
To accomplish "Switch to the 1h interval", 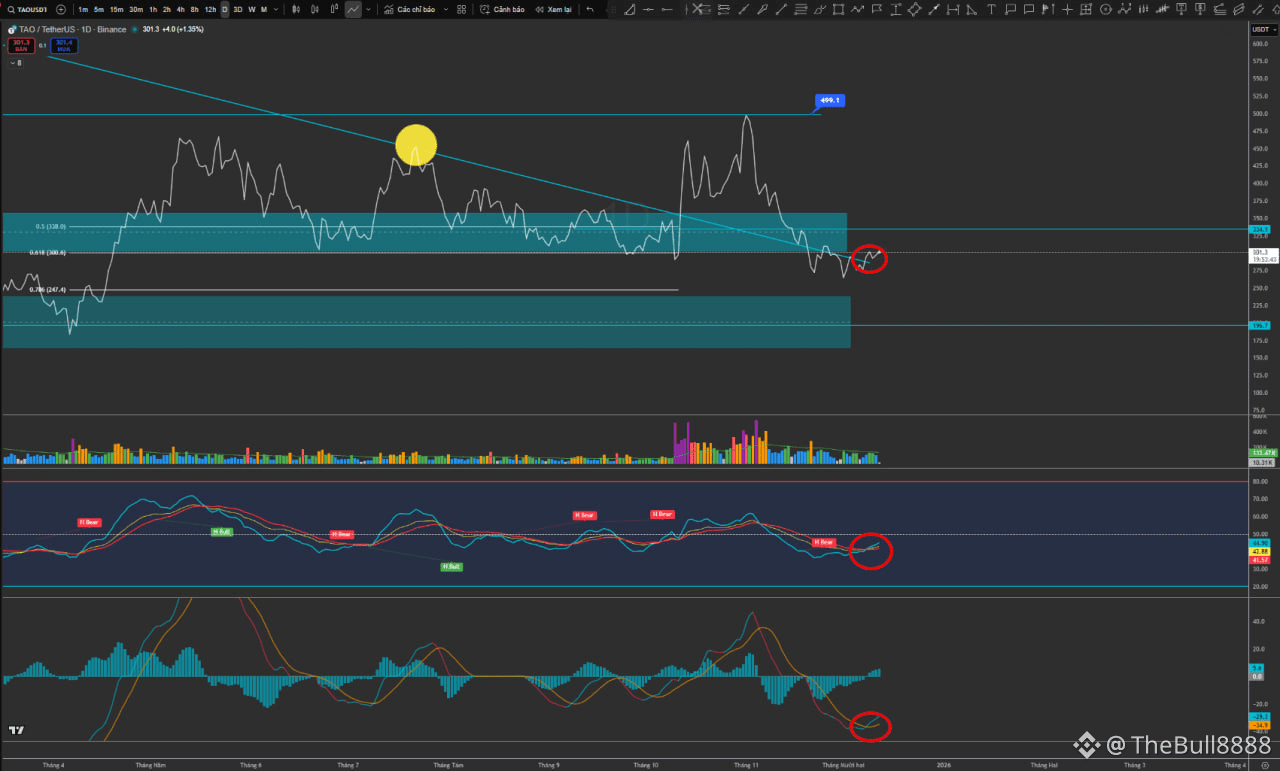I will [x=152, y=9].
